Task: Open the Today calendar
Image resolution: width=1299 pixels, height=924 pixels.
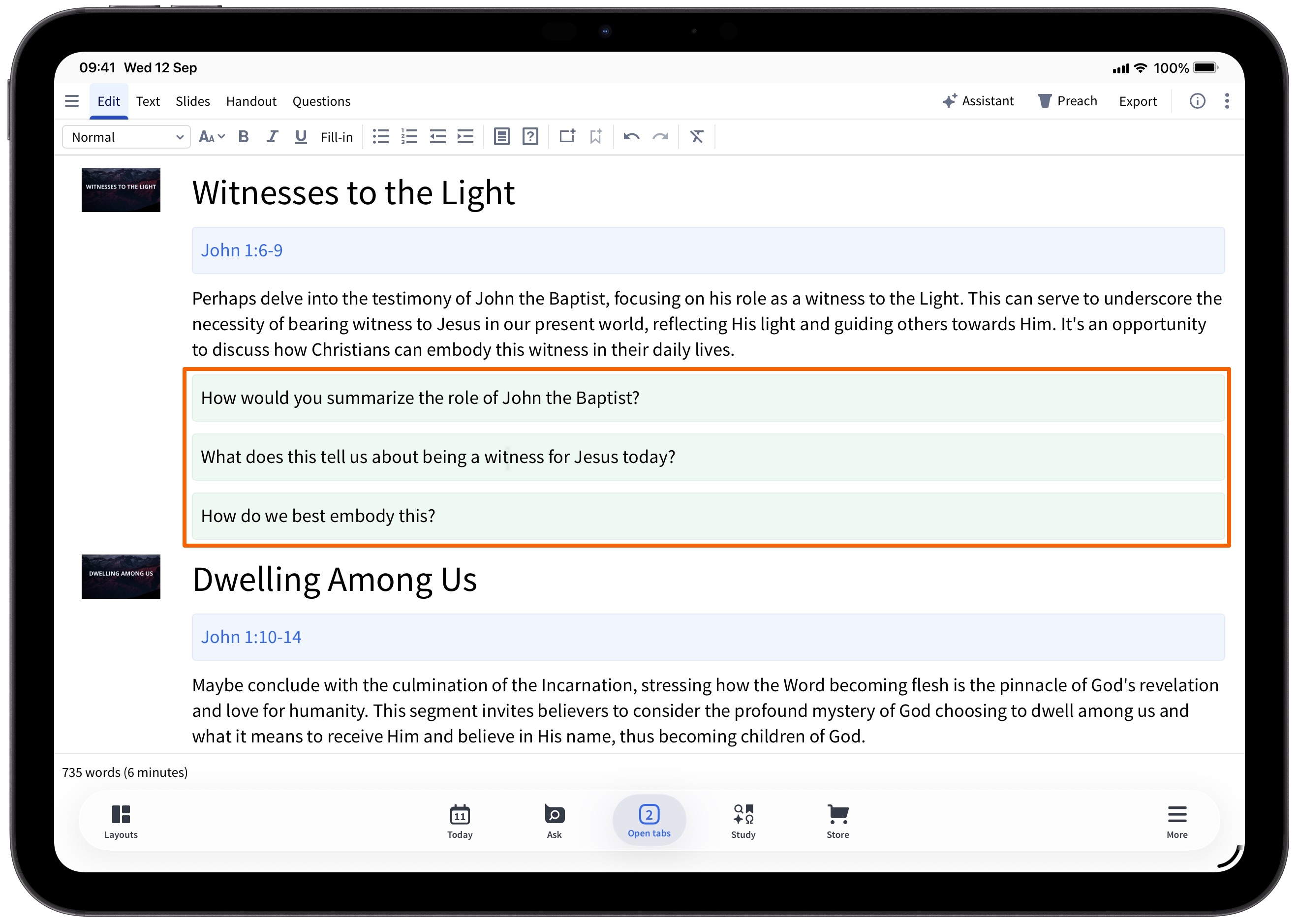Action: (x=459, y=821)
